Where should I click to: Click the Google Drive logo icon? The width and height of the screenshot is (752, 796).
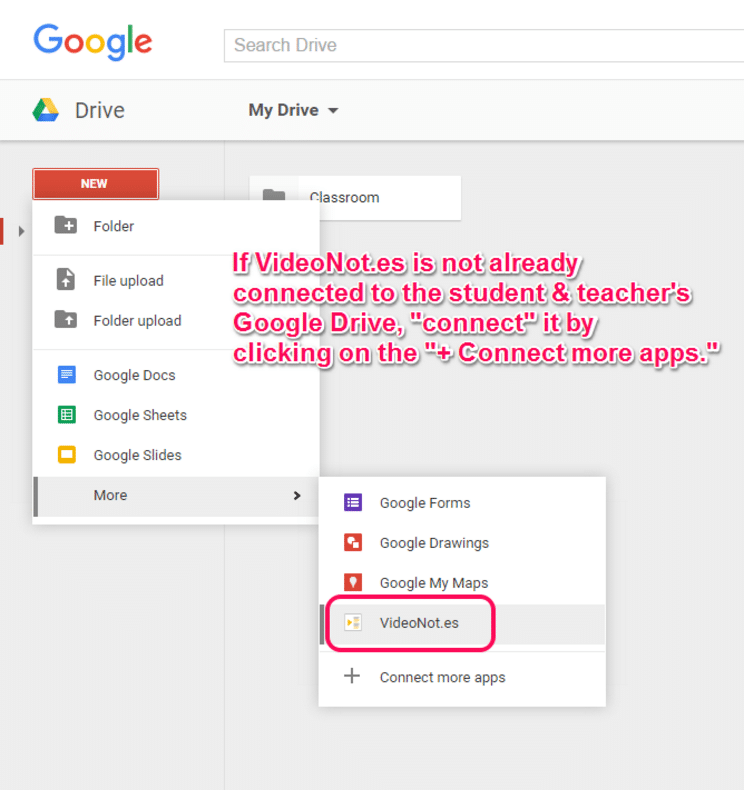46,110
